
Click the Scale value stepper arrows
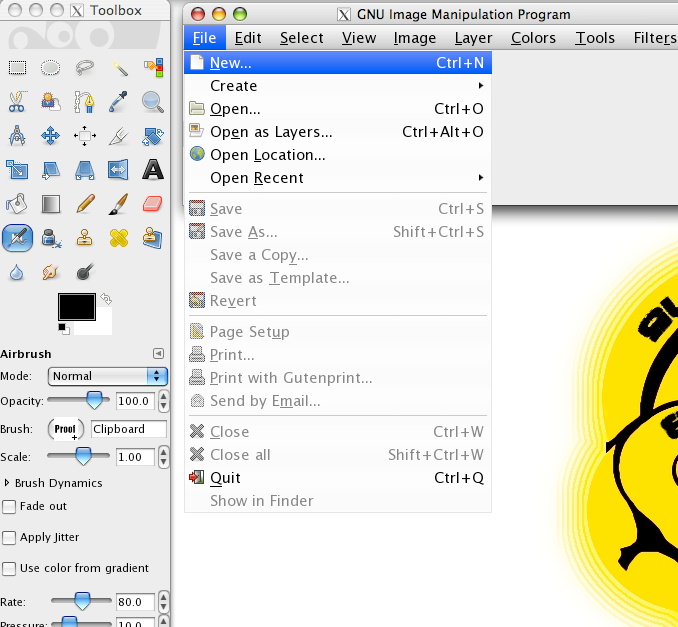click(x=163, y=457)
